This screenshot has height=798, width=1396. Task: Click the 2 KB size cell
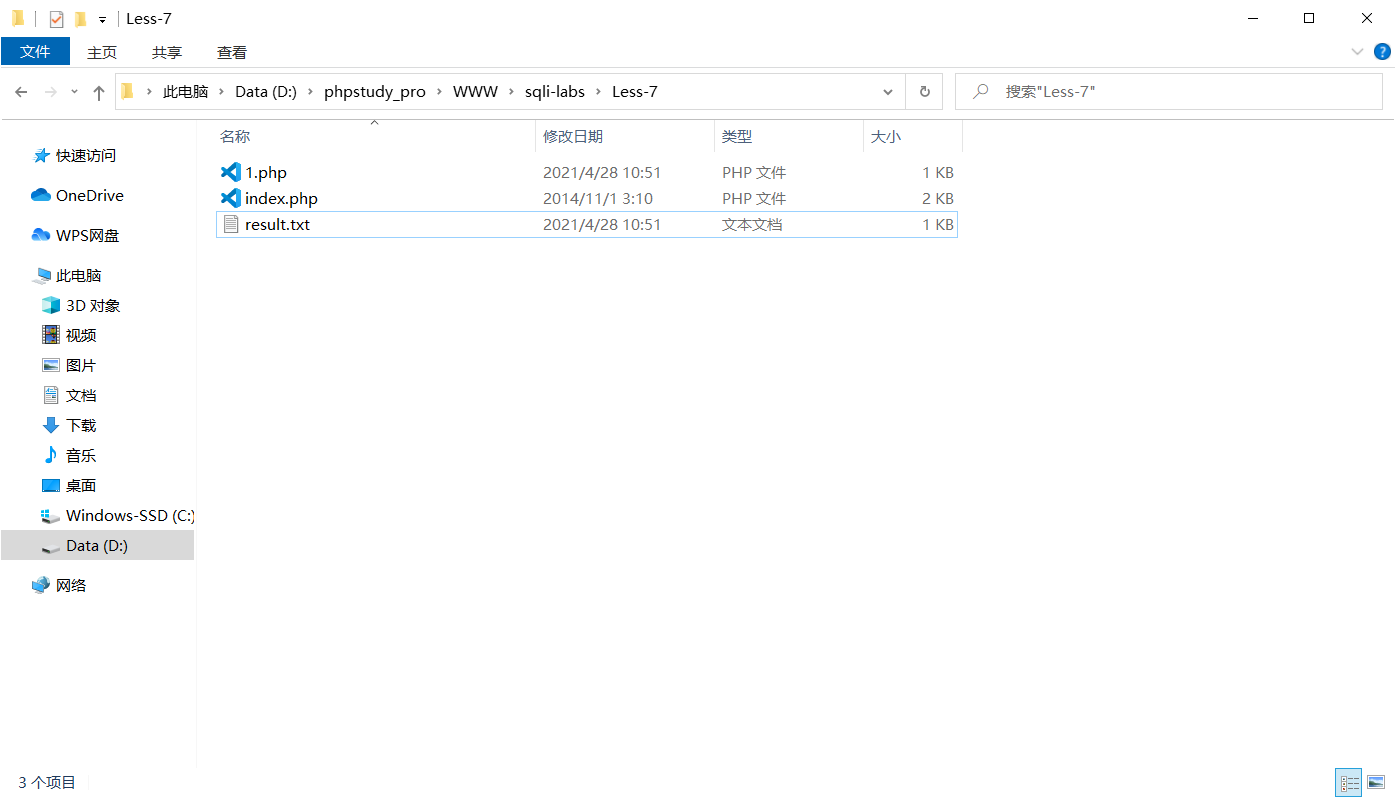pos(938,198)
